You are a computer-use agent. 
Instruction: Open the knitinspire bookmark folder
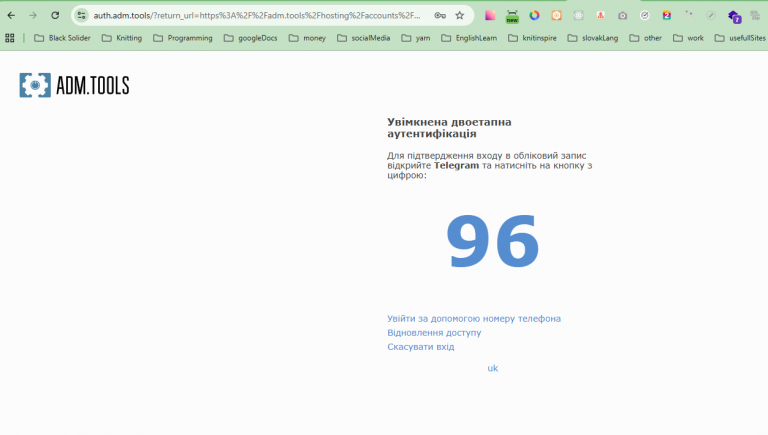pyautogui.click(x=532, y=38)
